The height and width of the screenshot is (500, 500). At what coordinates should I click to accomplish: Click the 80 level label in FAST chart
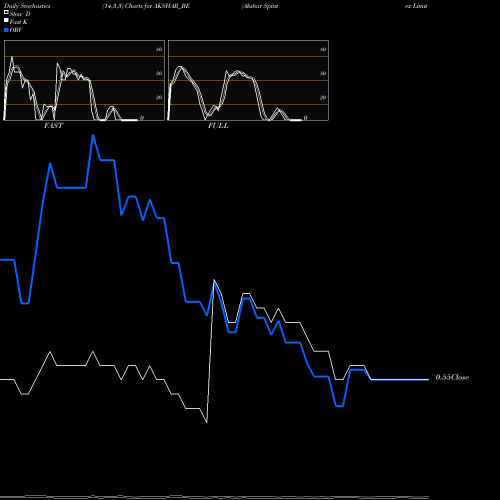click(x=159, y=49)
